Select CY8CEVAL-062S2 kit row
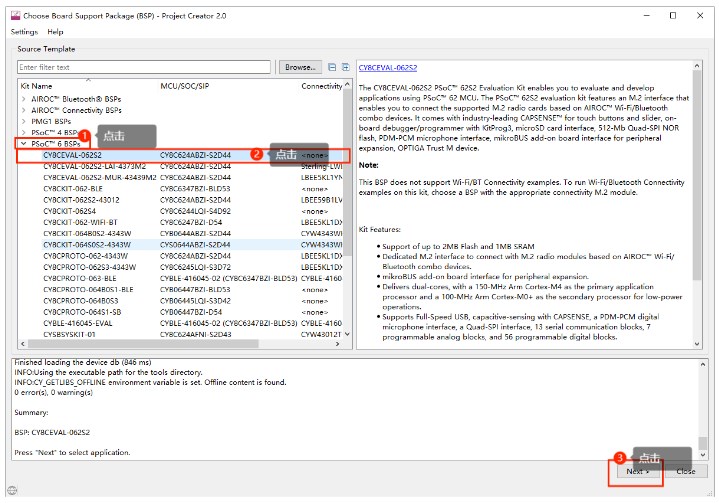This screenshot has height=503, width=719. pos(182,155)
